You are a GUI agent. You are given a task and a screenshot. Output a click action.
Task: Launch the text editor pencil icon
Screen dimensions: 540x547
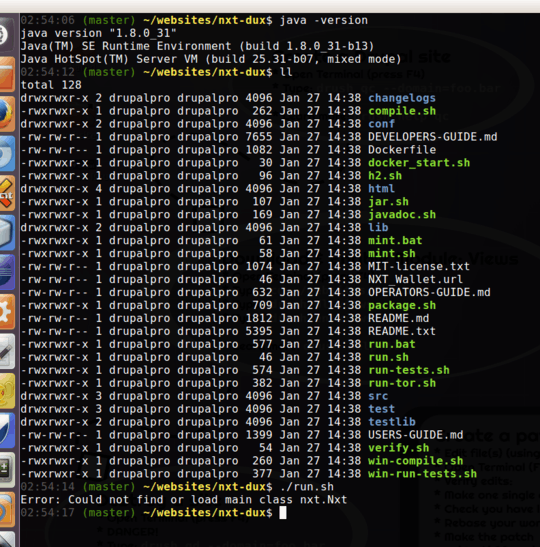[x=6, y=351]
